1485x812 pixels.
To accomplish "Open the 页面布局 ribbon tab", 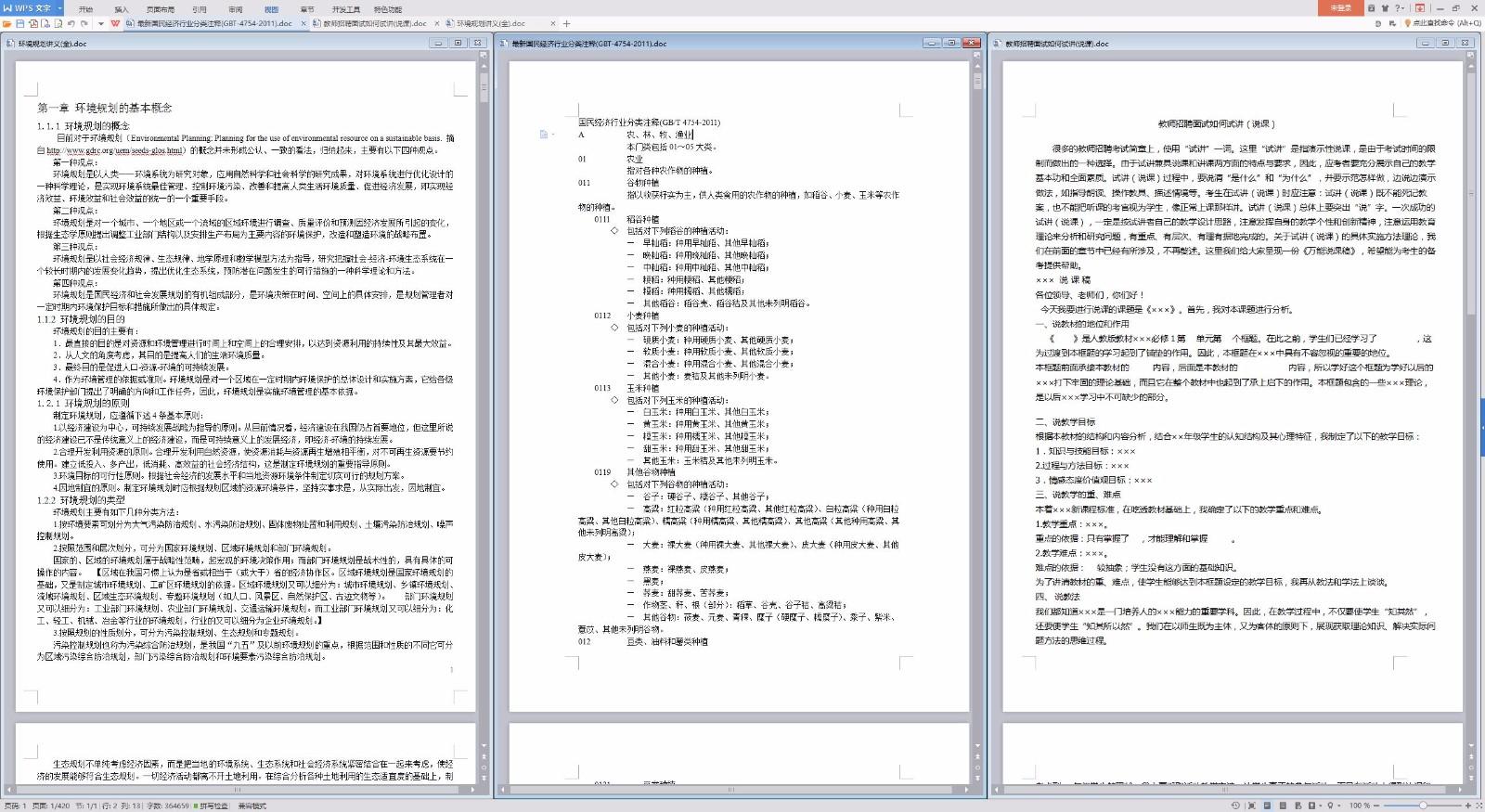I will pos(161,9).
